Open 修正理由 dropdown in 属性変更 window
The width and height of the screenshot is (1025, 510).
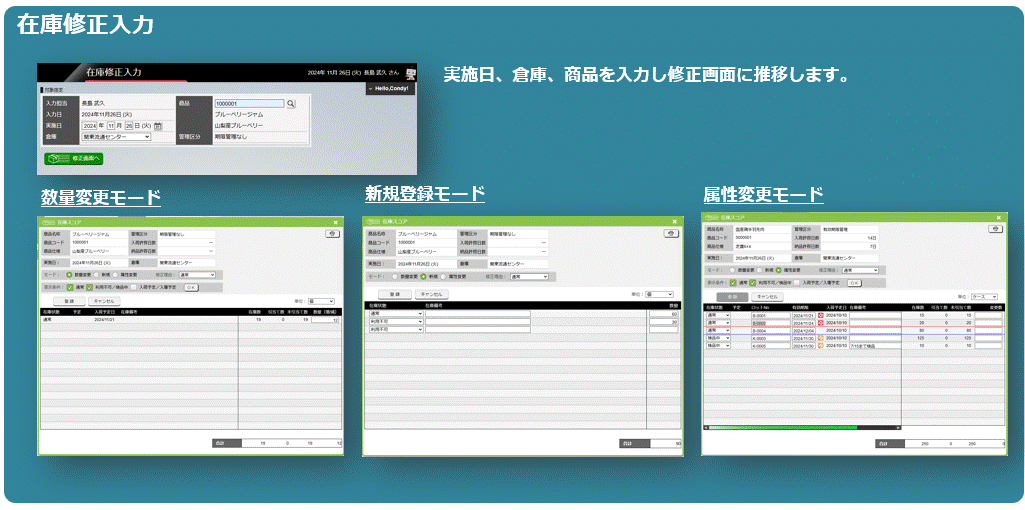coord(860,270)
